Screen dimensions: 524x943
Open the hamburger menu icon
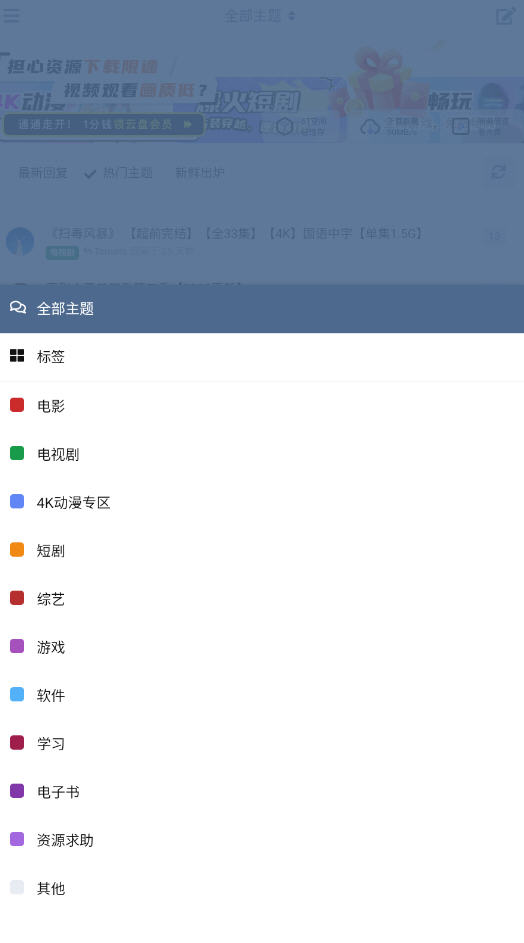(11, 16)
